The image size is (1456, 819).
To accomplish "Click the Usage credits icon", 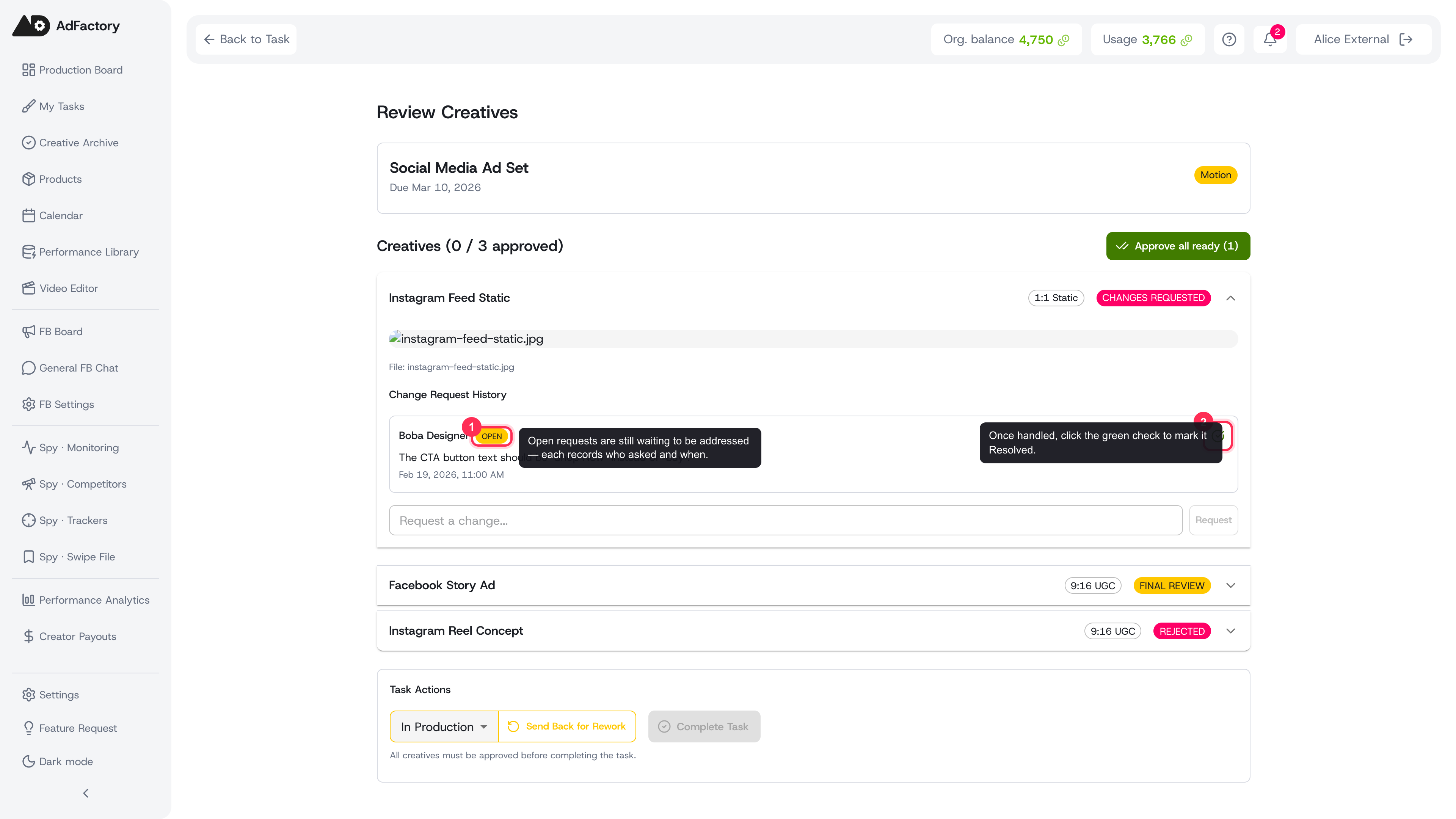I will [1187, 40].
